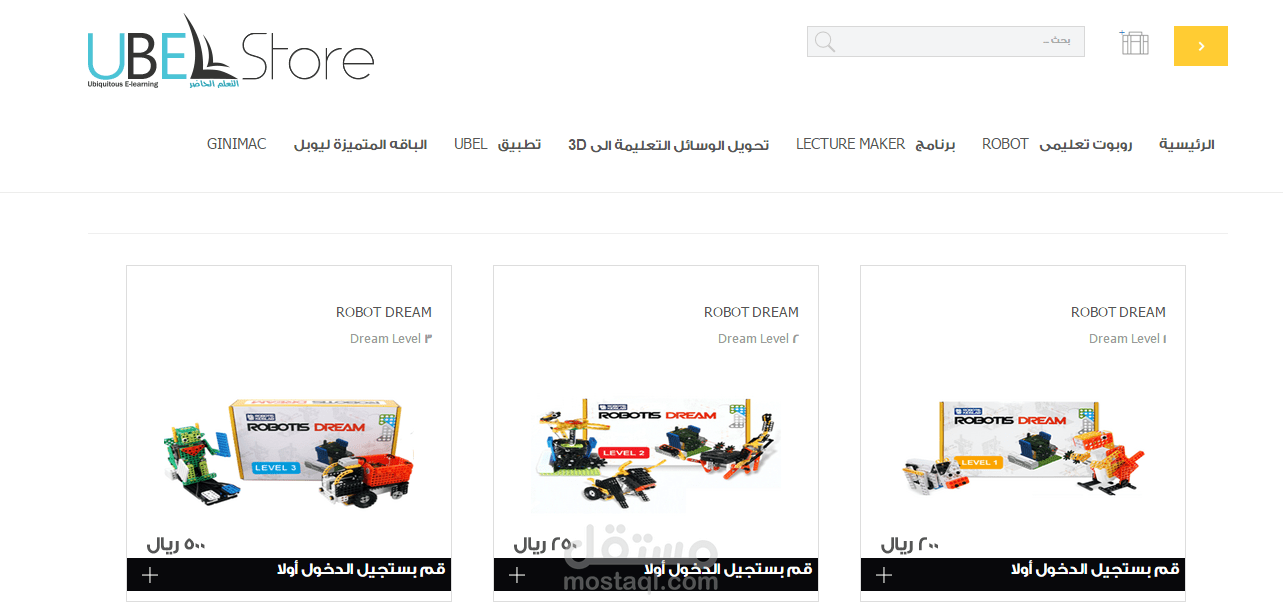Focus the search input field
This screenshot has height=607, width=1283.
tap(945, 41)
